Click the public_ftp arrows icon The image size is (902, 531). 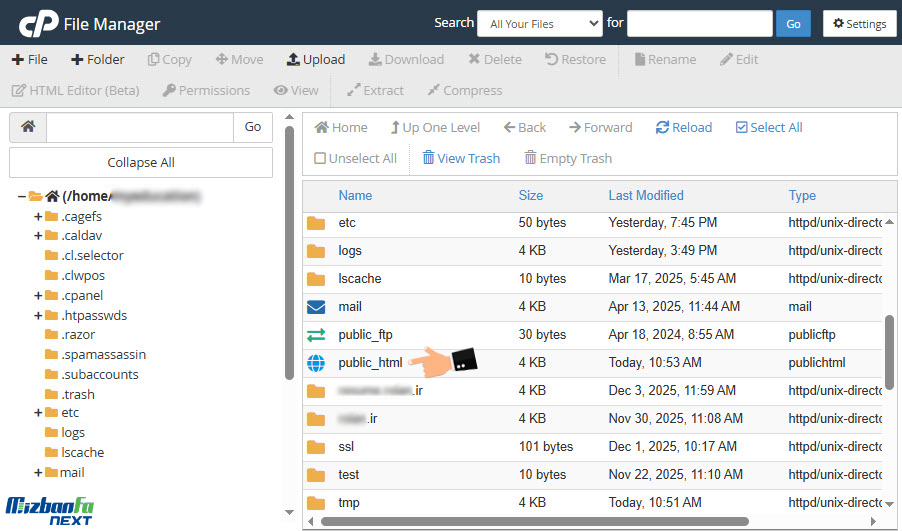(x=316, y=335)
